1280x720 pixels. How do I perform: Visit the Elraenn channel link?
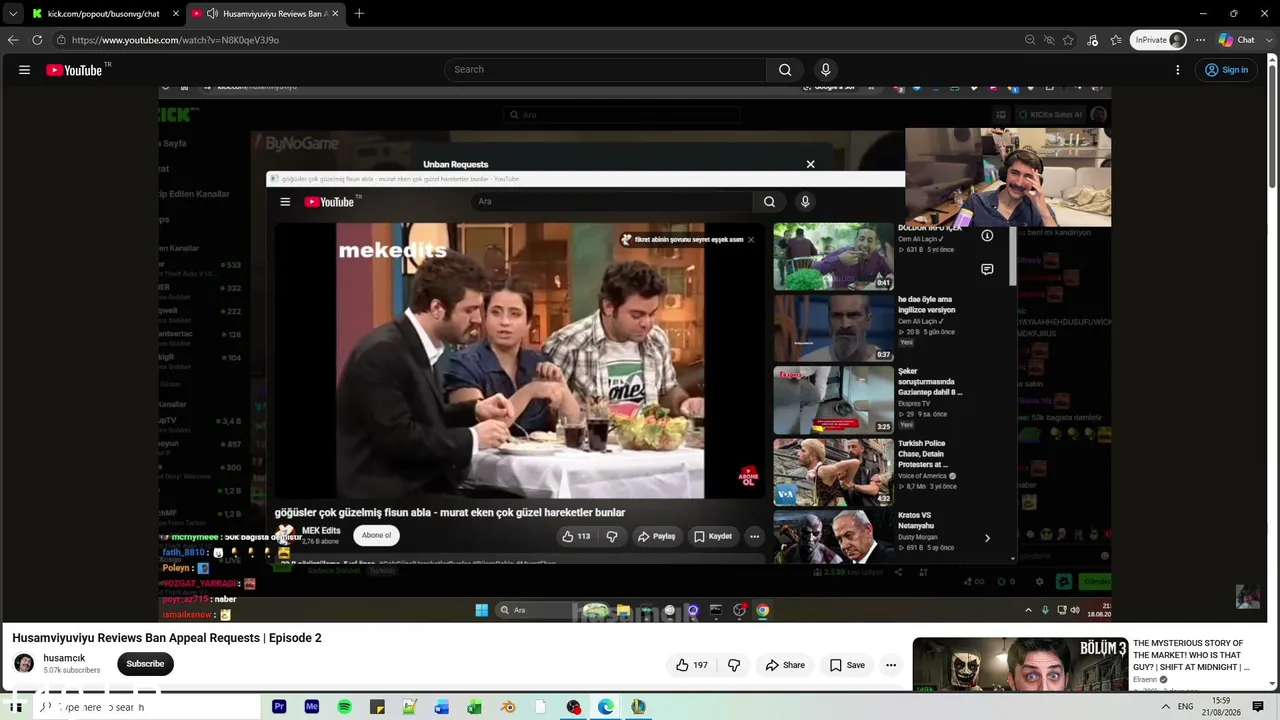(1146, 680)
